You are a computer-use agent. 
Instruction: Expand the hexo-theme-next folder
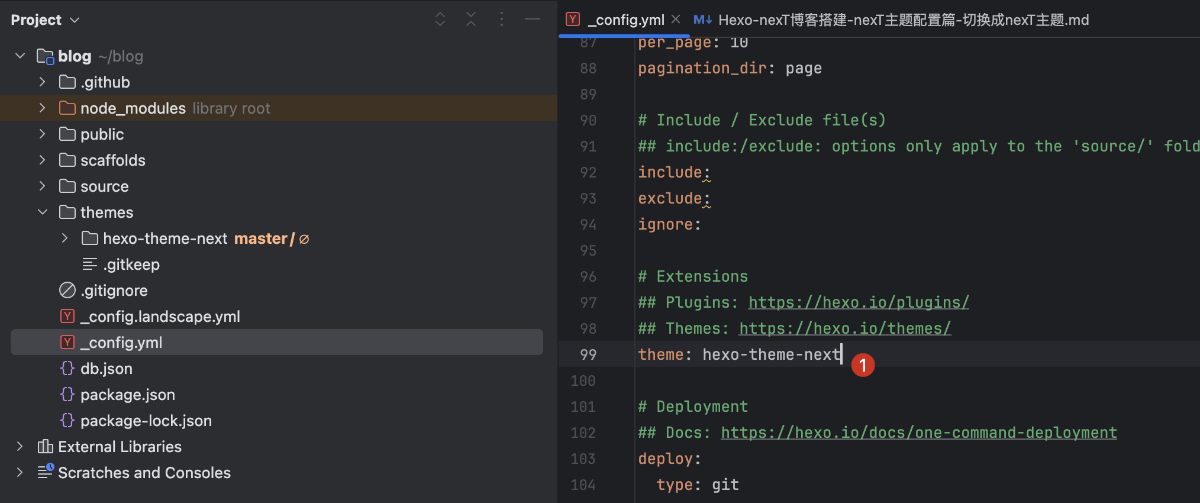pyautogui.click(x=65, y=239)
